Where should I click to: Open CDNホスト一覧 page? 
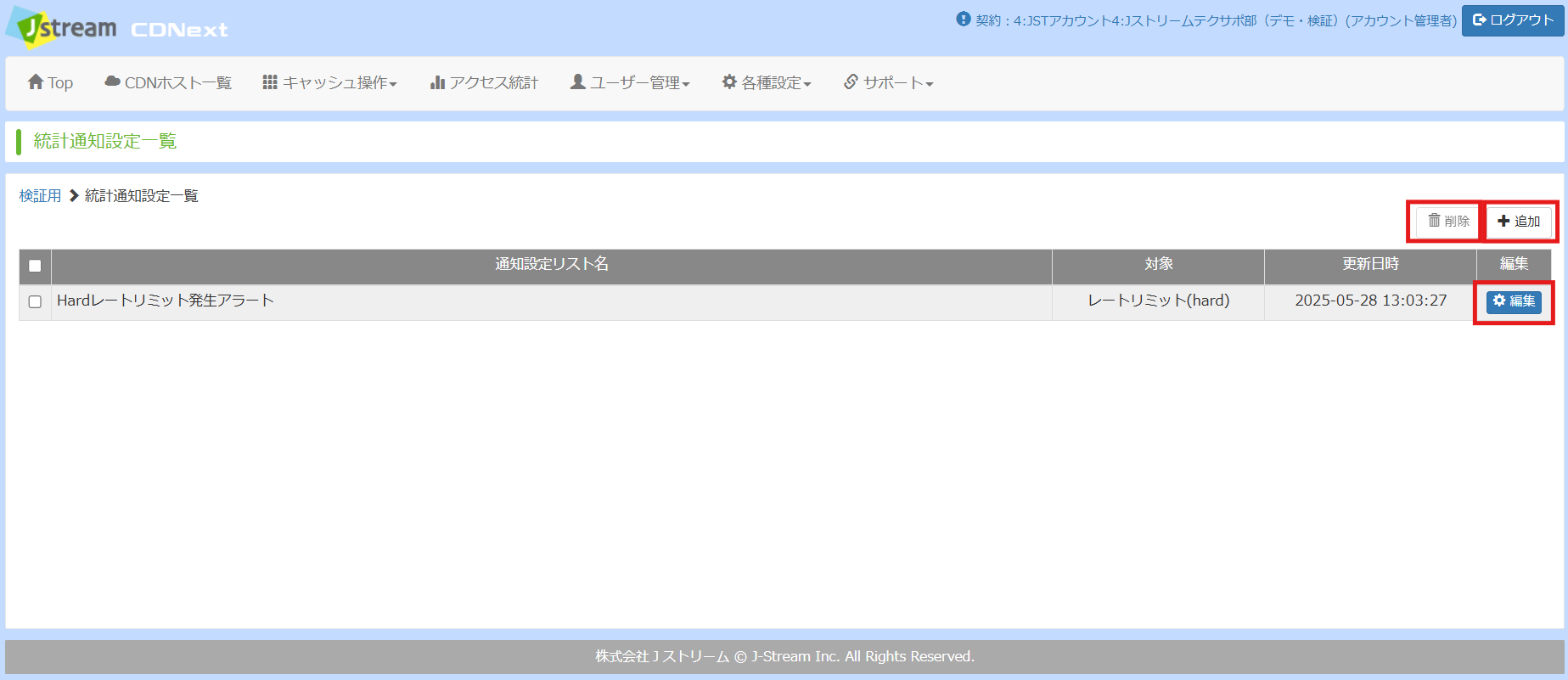(168, 82)
